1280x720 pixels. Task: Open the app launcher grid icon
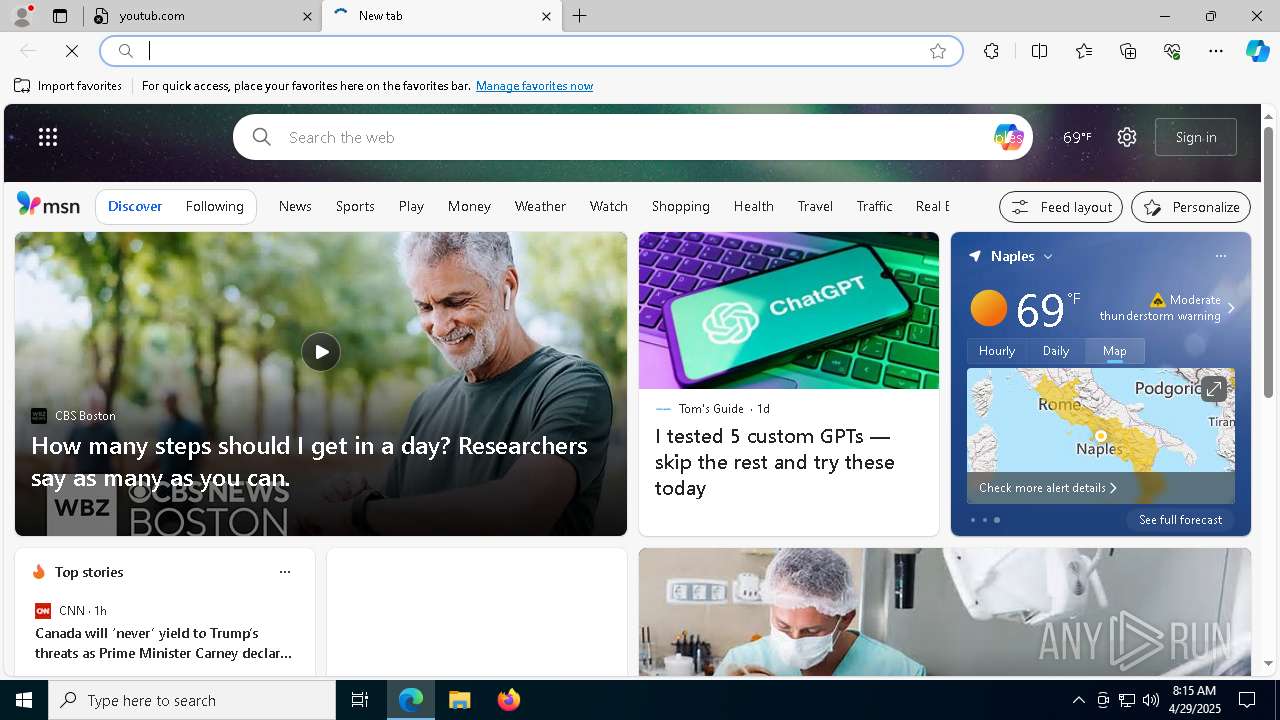[x=48, y=137]
